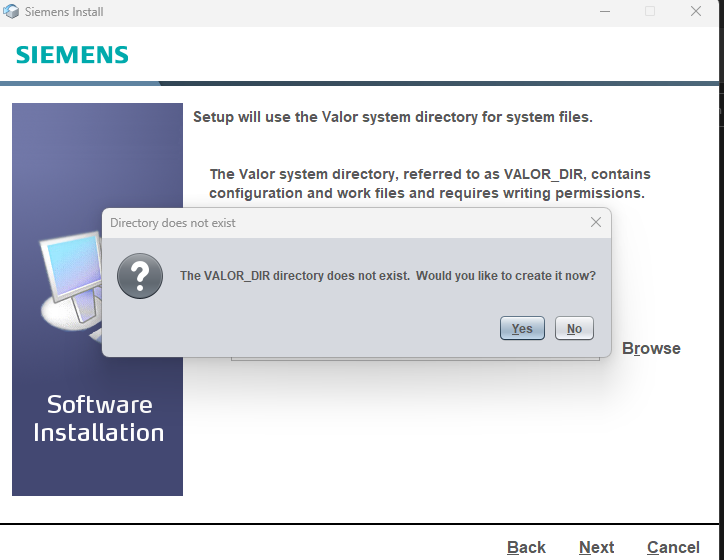724x560 pixels.
Task: Open the Browse directory chooser
Action: click(x=651, y=348)
